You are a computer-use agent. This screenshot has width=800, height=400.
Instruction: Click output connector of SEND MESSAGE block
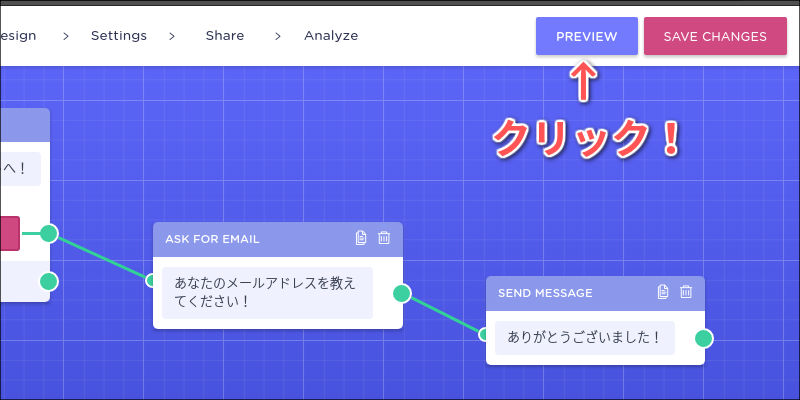[704, 338]
